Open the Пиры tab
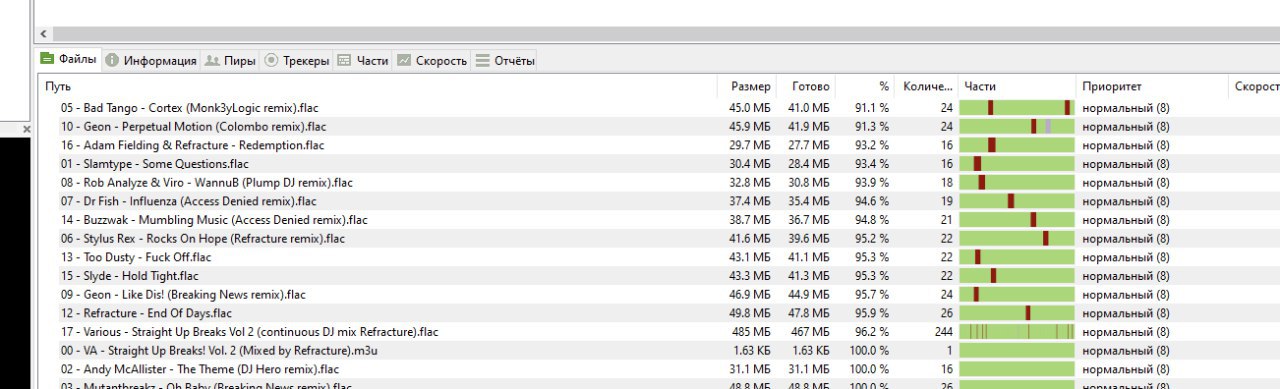 pyautogui.click(x=230, y=61)
